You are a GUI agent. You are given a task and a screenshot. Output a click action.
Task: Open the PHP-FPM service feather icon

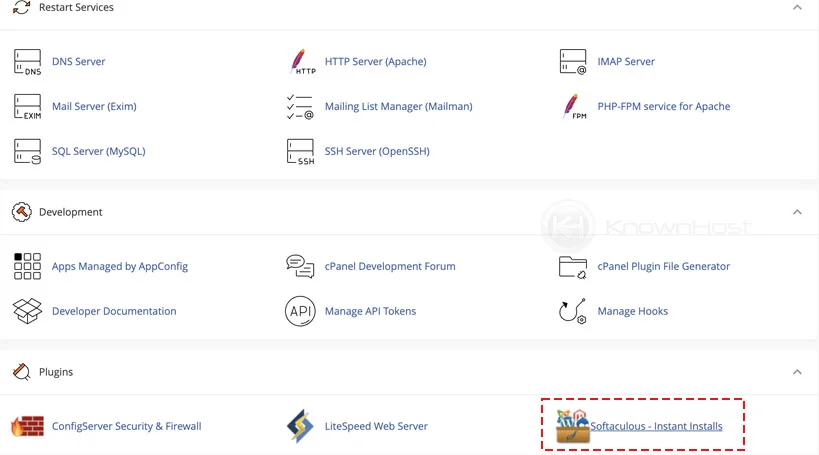[x=574, y=107]
